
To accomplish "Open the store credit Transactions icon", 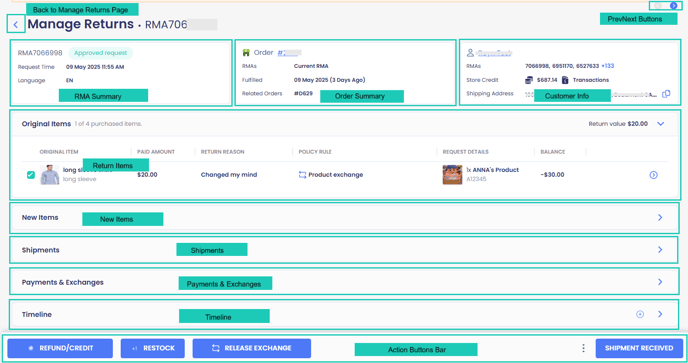I will 565,80.
